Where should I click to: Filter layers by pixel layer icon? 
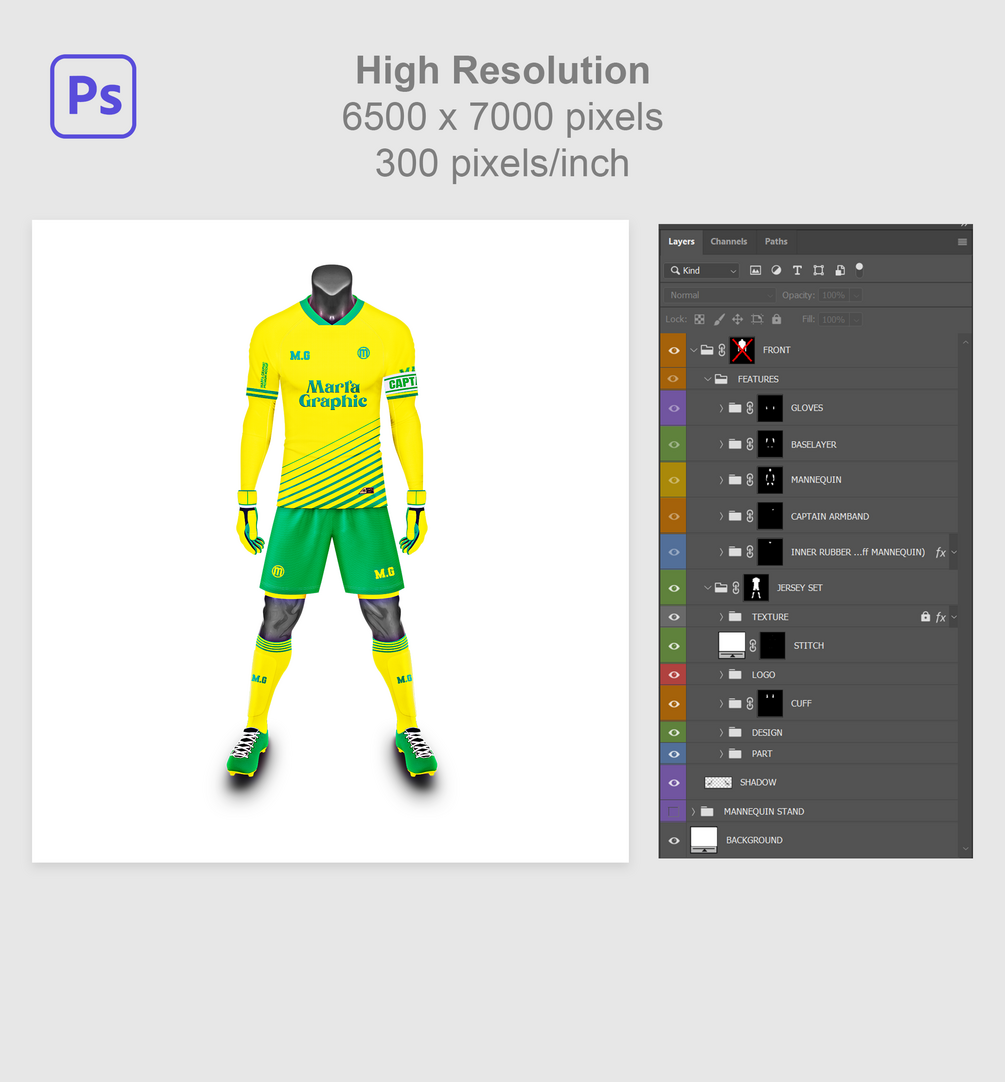(755, 270)
